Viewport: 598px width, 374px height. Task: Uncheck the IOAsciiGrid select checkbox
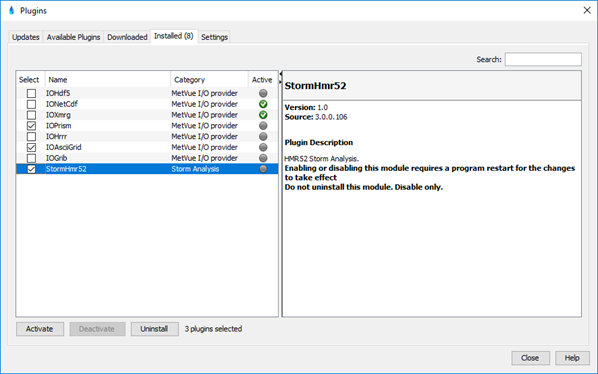31,147
